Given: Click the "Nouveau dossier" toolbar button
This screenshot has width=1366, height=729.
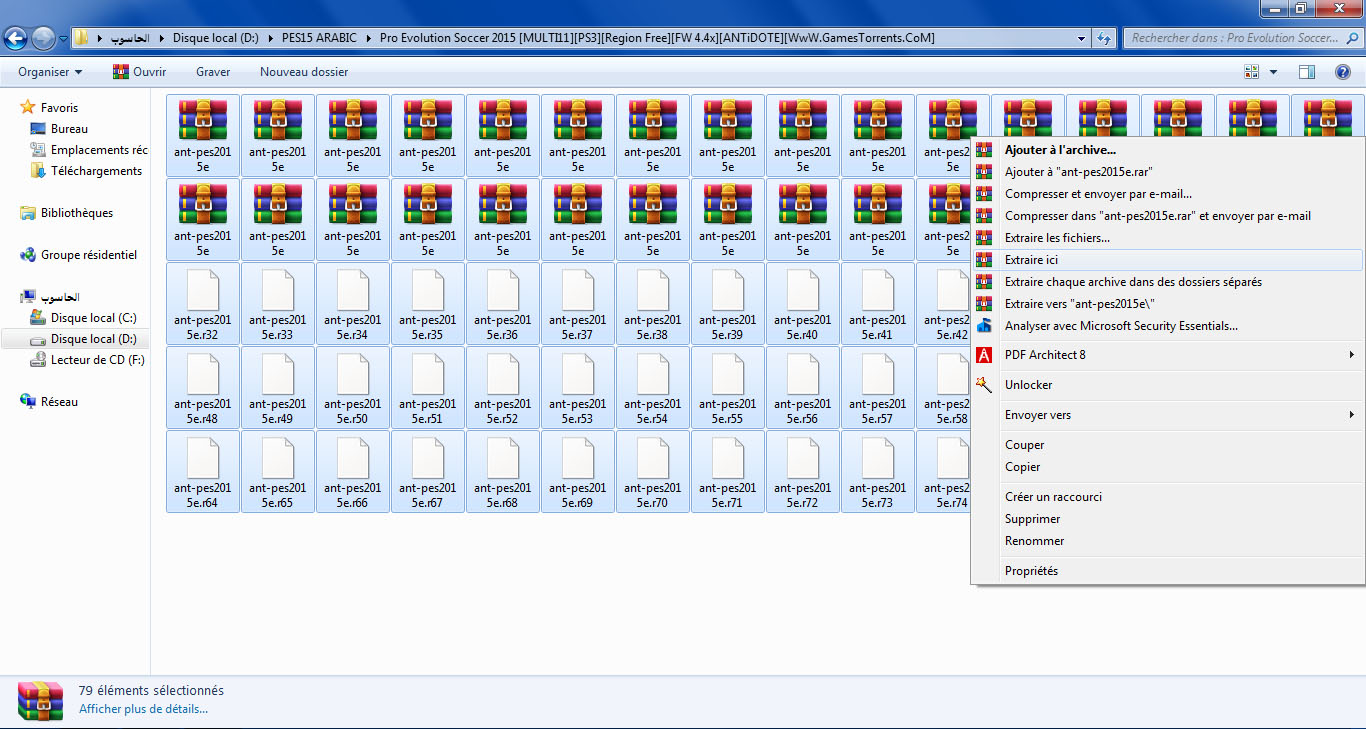Looking at the screenshot, I should pos(304,72).
